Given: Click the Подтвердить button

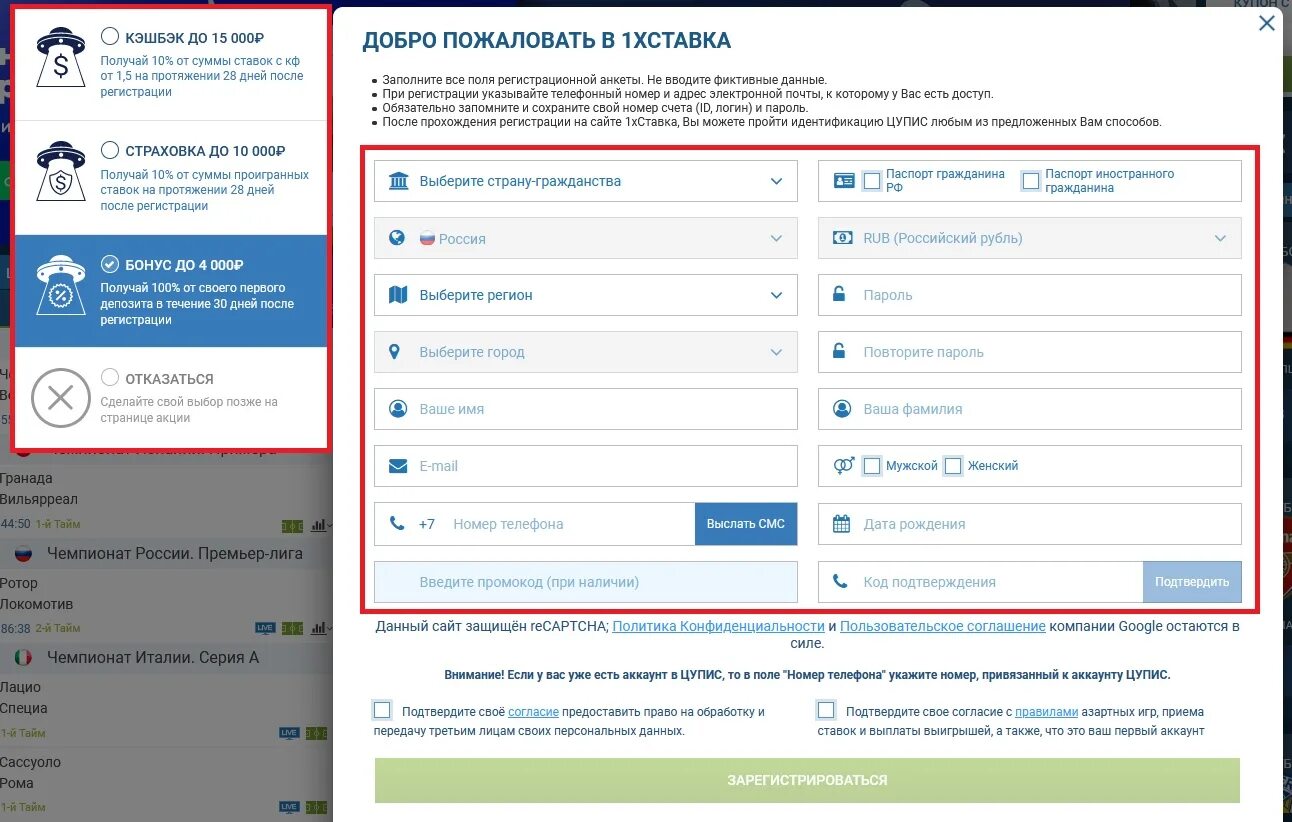Looking at the screenshot, I should click(x=1192, y=582).
